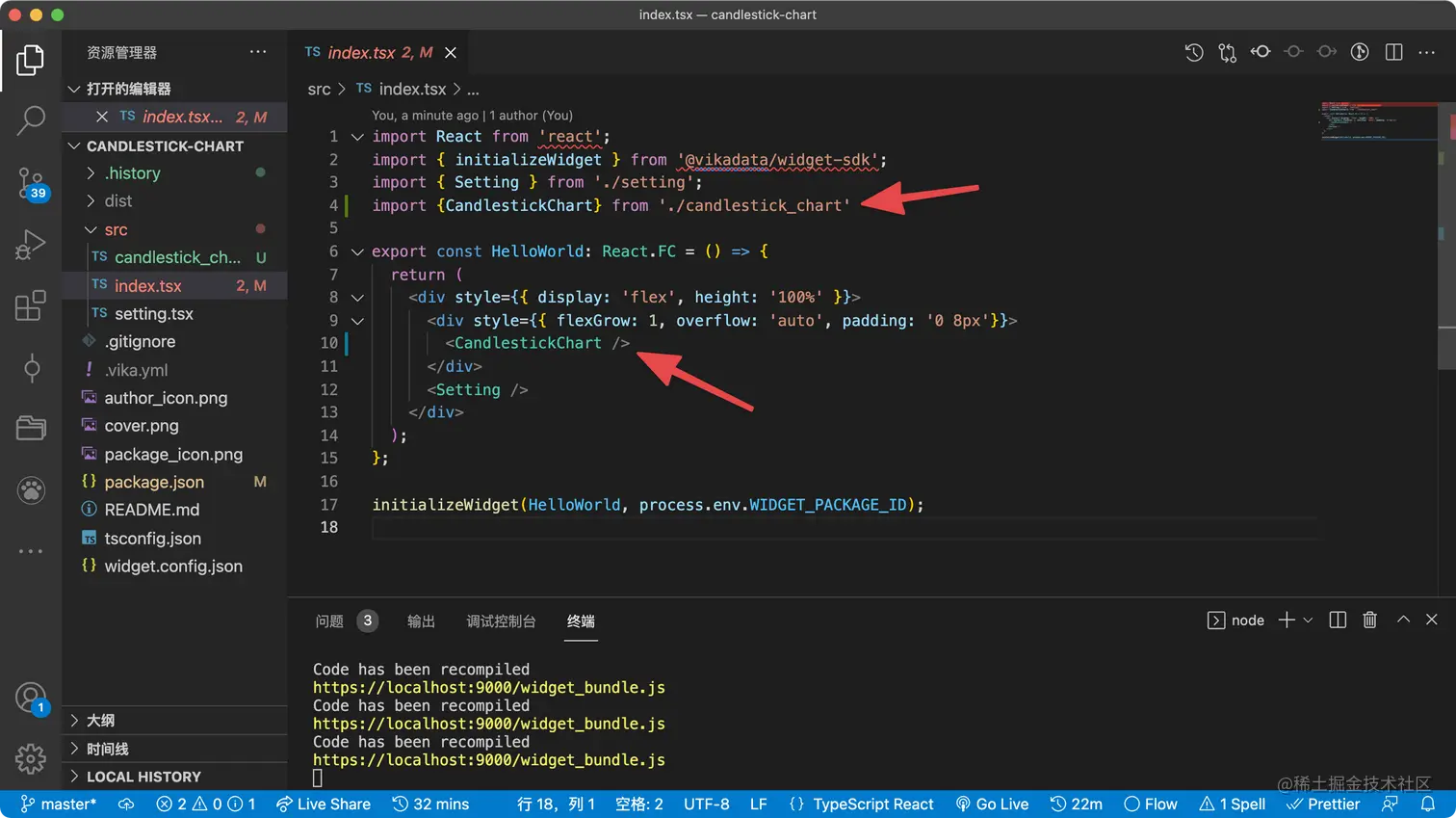The width and height of the screenshot is (1456, 818).
Task: Open widget.config.json in the file tree
Action: pyautogui.click(x=173, y=566)
